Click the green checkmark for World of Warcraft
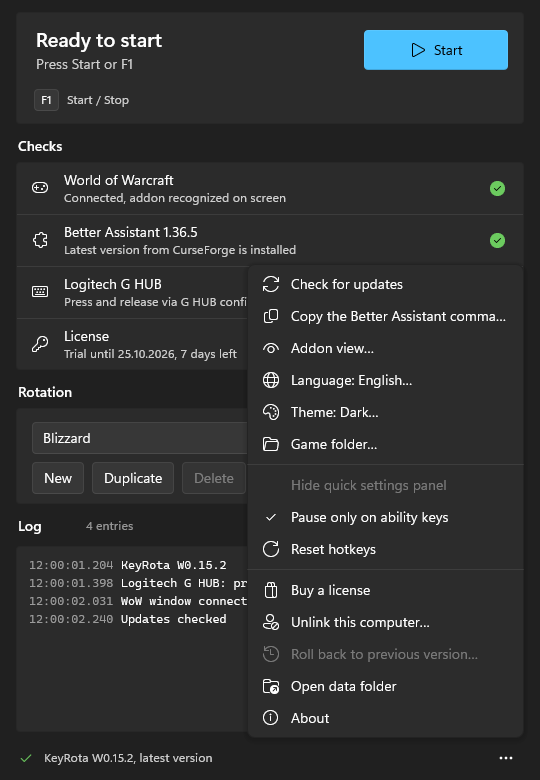The height and width of the screenshot is (780, 540). [497, 189]
